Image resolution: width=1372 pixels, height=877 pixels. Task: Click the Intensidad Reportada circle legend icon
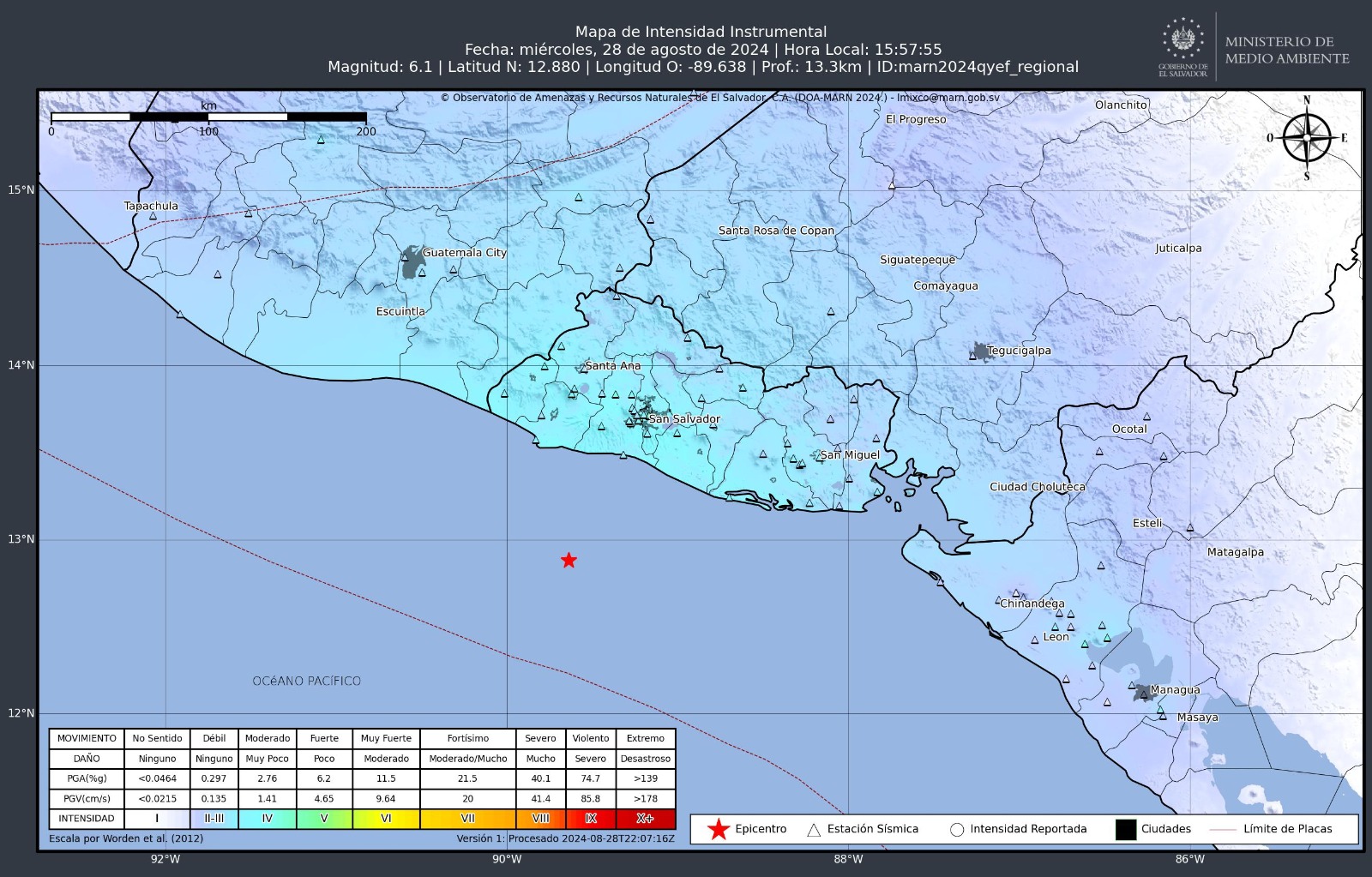tap(957, 830)
